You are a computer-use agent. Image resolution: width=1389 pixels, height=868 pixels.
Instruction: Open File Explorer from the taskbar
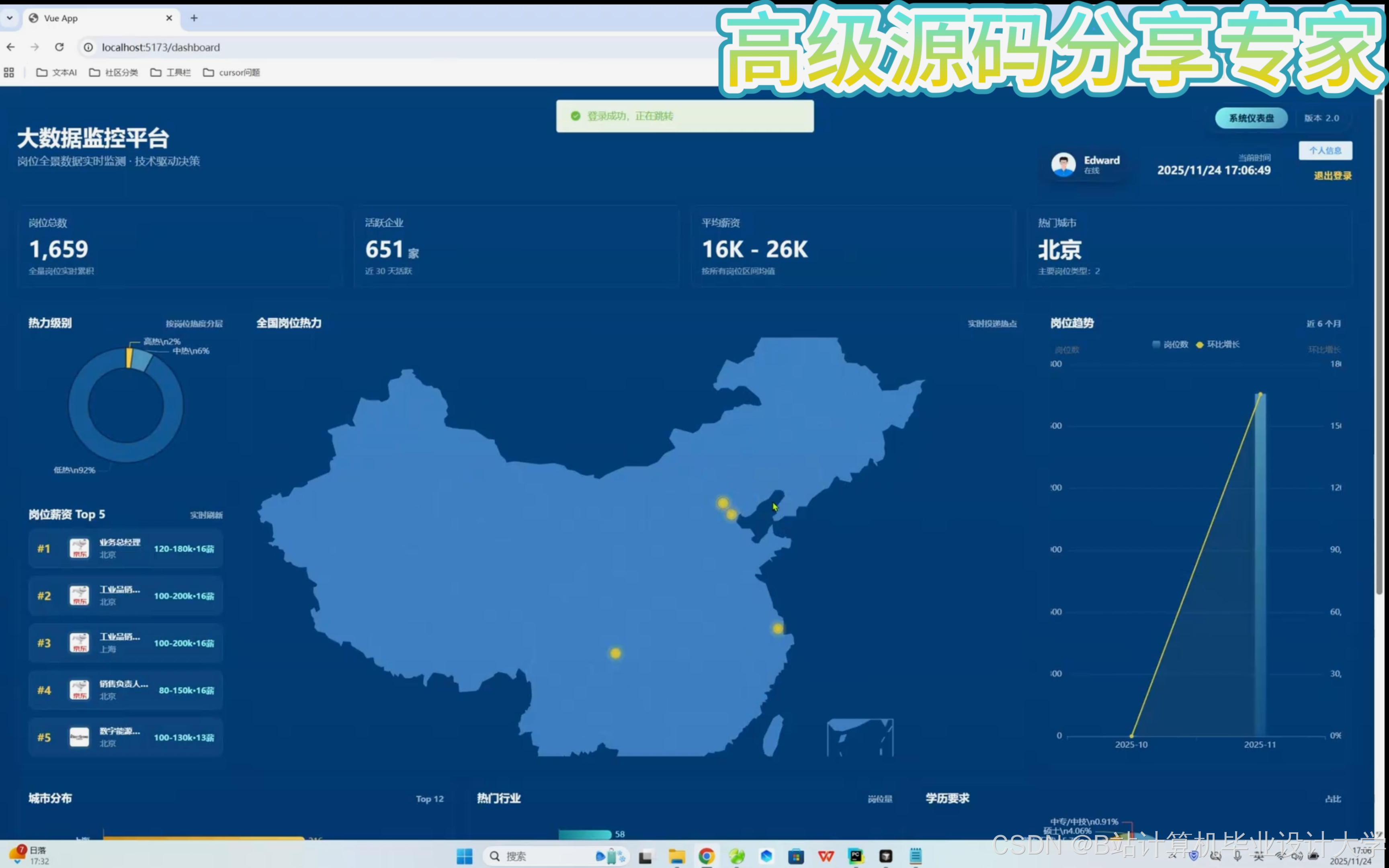click(x=677, y=856)
